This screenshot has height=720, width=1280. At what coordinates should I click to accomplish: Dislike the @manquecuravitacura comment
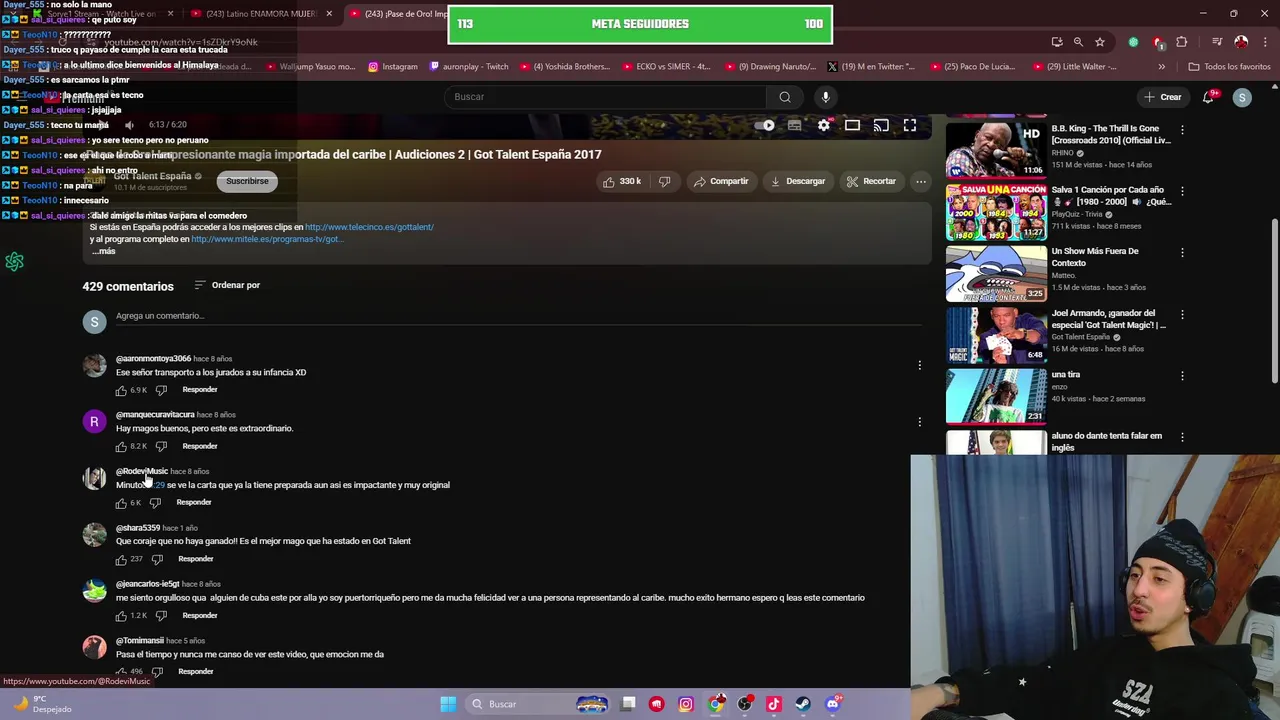(x=161, y=446)
